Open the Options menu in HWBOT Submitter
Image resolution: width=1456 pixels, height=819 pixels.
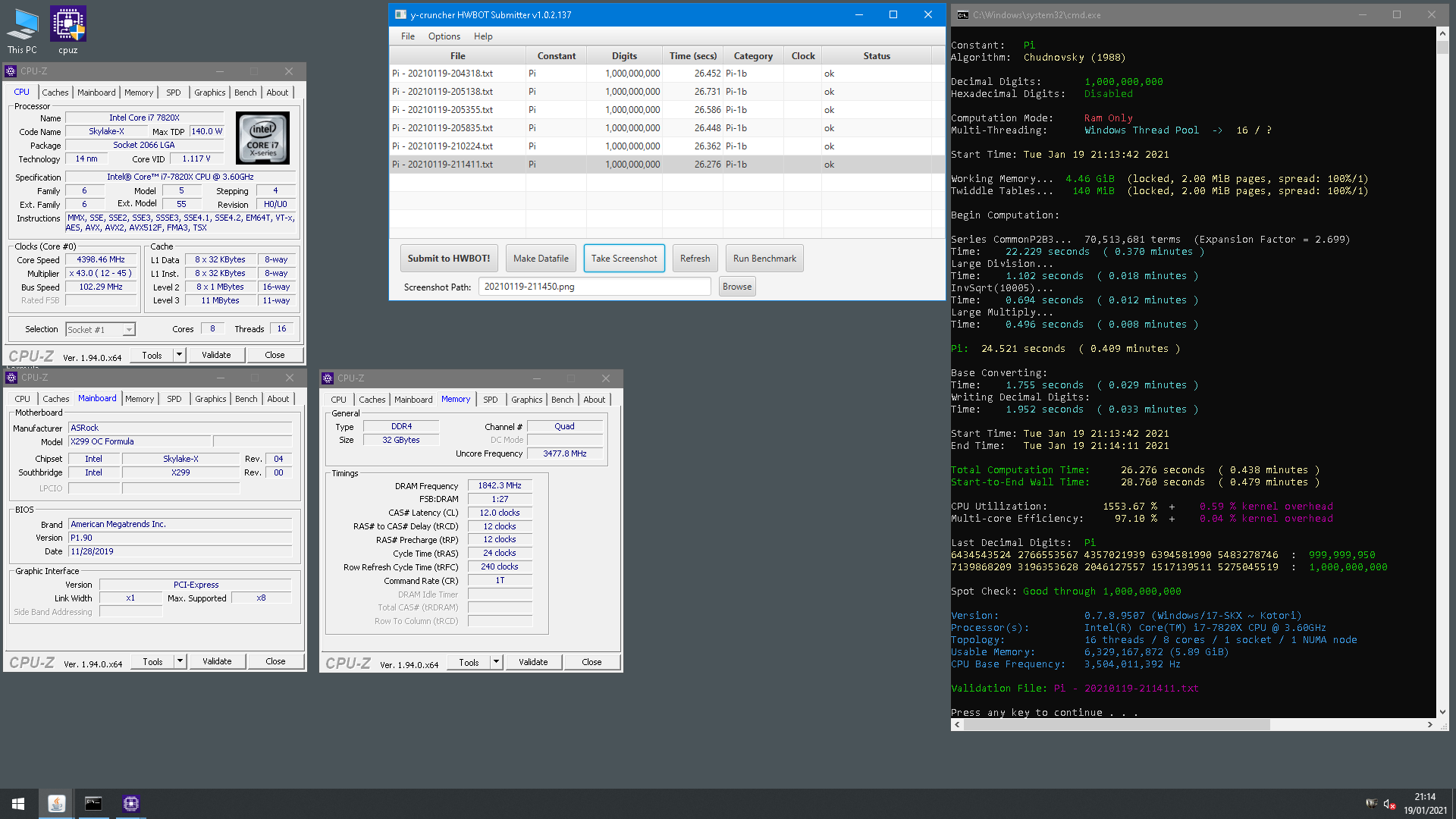click(x=444, y=36)
